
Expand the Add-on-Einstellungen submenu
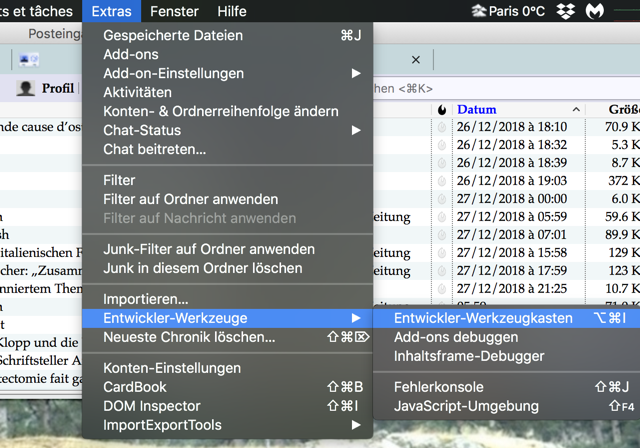[x=227, y=73]
